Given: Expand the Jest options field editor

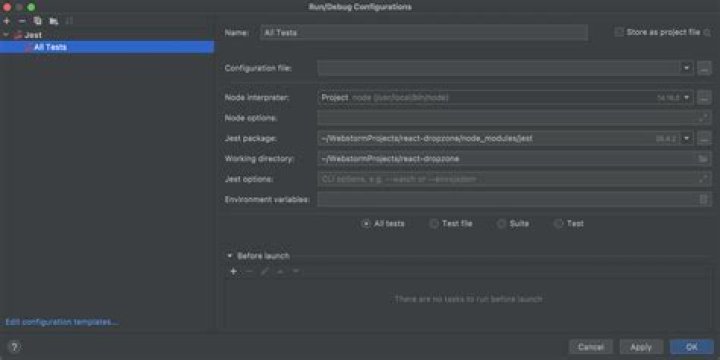Looking at the screenshot, I should tap(703, 179).
